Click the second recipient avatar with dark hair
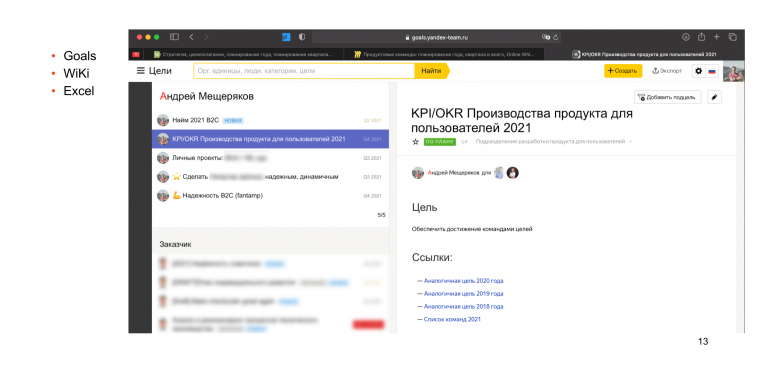The image size is (757, 367). (513, 173)
